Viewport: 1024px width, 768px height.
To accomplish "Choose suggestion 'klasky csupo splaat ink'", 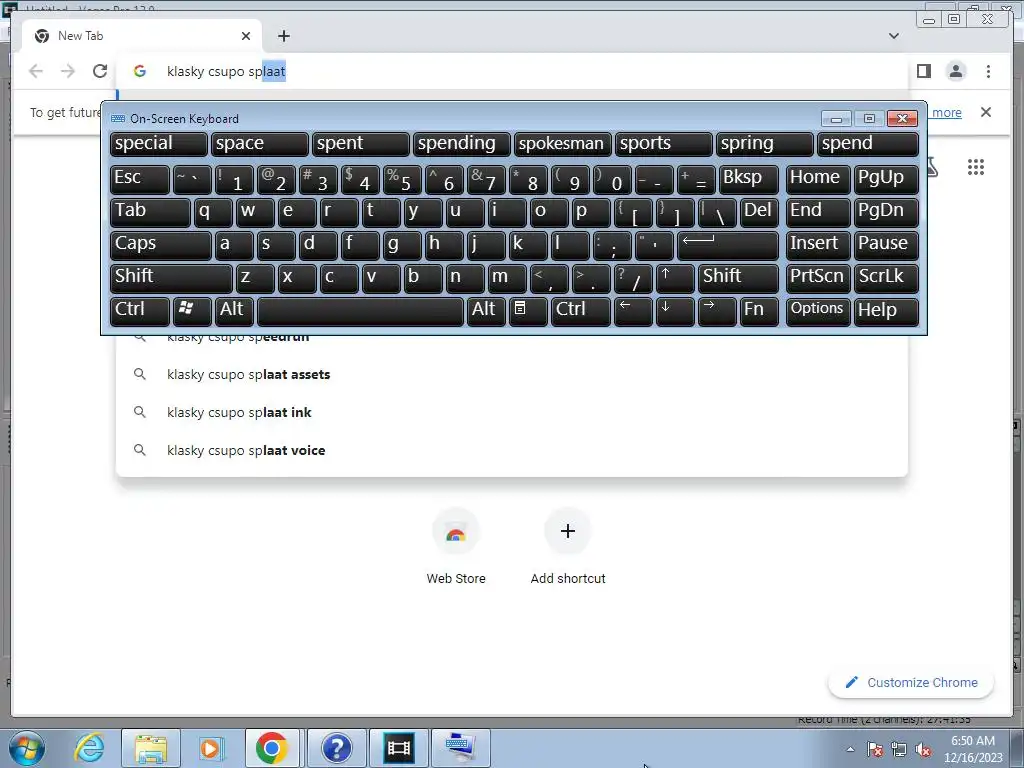I will [x=511, y=412].
